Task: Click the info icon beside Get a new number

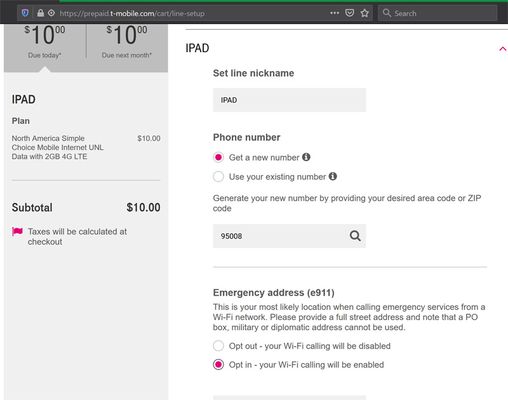Action: click(306, 157)
